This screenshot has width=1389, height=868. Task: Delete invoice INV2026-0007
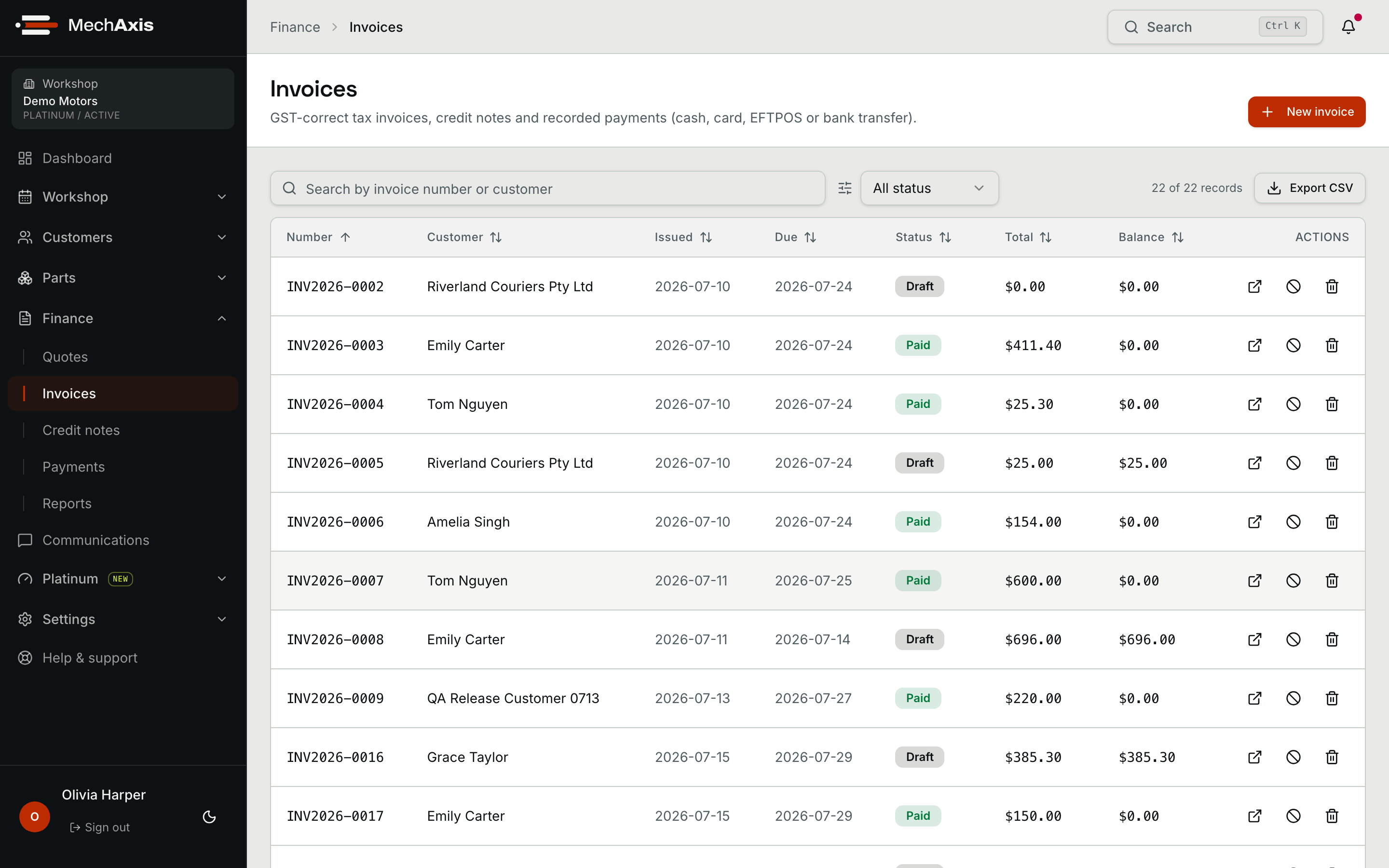[1332, 581]
